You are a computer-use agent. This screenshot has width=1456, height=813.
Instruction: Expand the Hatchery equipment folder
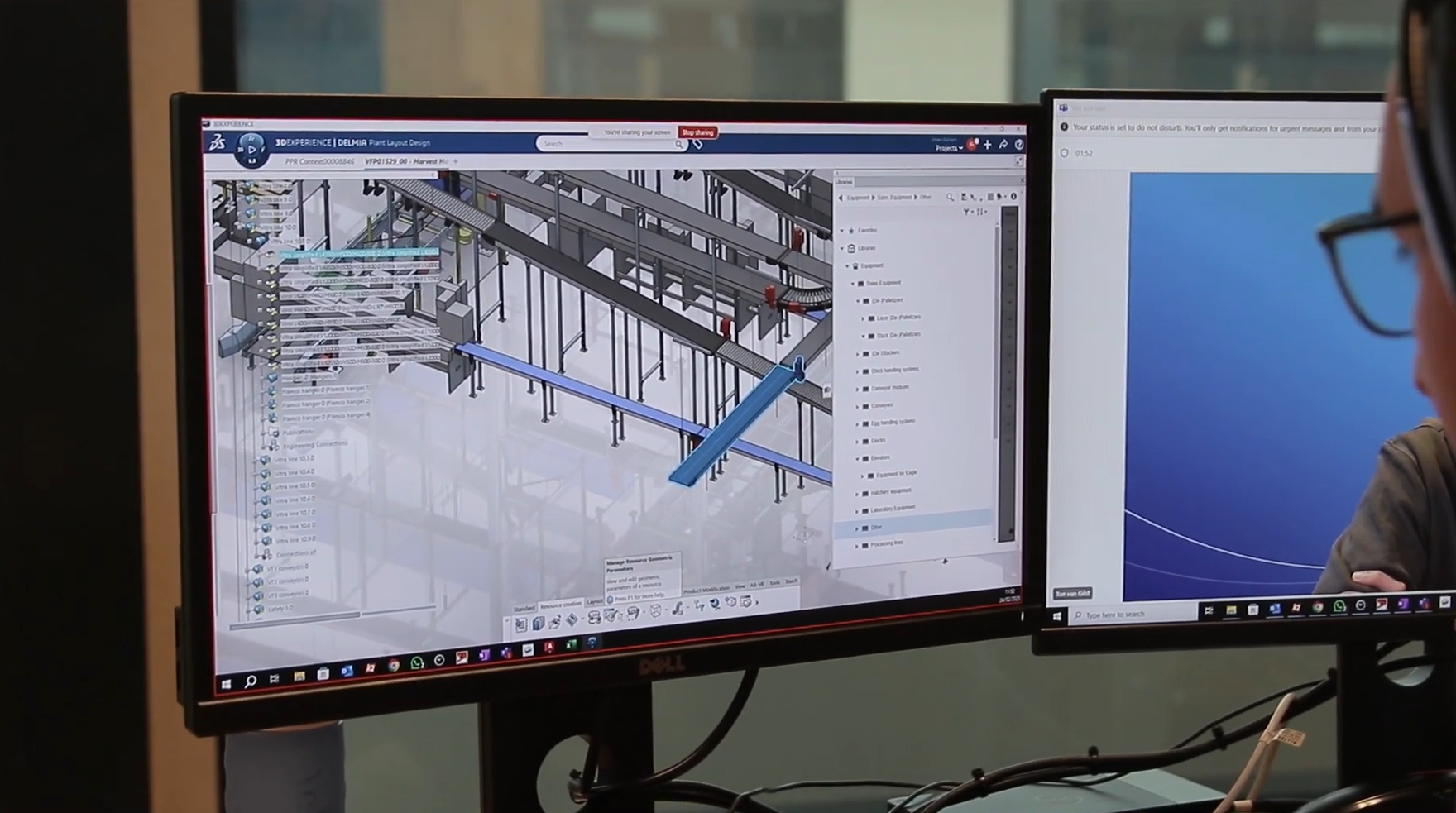858,491
